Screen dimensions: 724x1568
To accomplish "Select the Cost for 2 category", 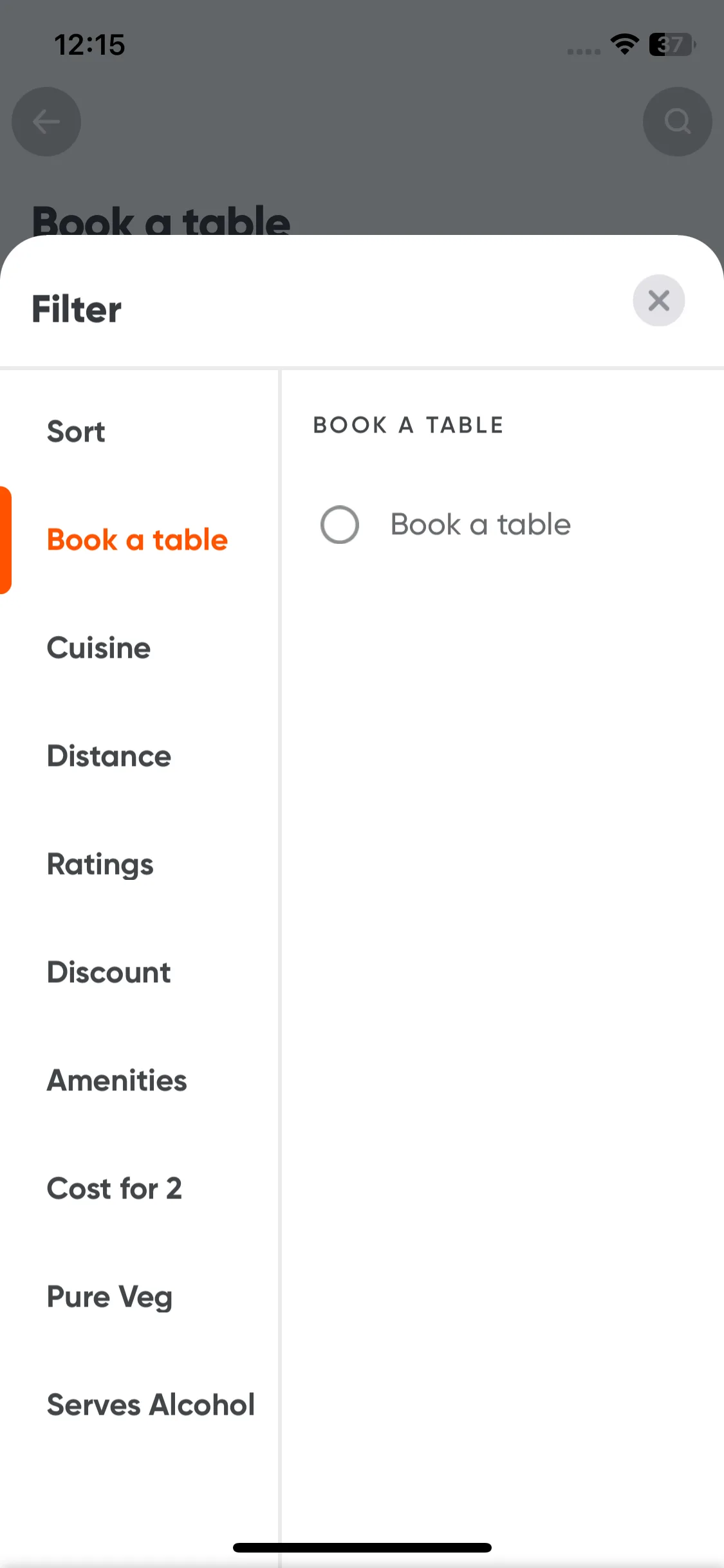I will pyautogui.click(x=114, y=1188).
